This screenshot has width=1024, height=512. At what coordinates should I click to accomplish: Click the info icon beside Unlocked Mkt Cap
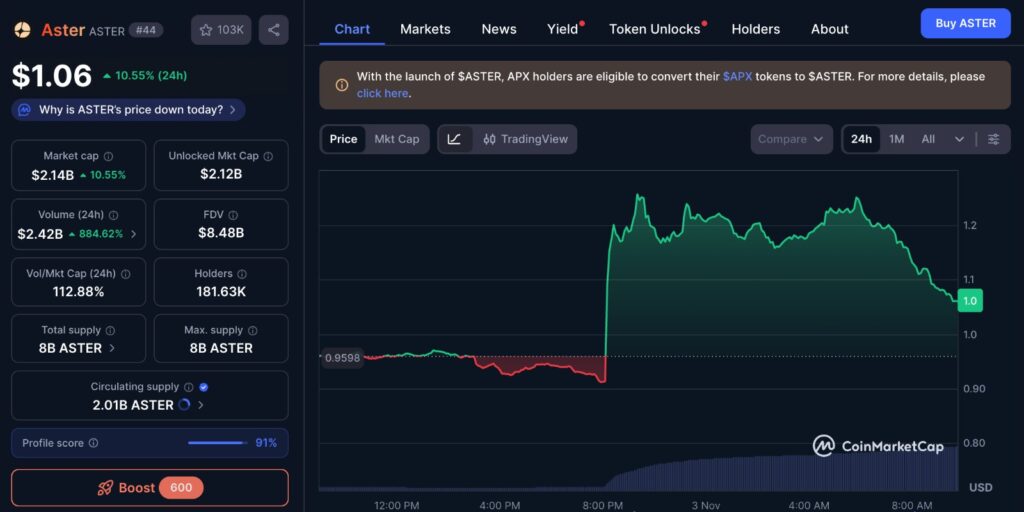(x=268, y=156)
